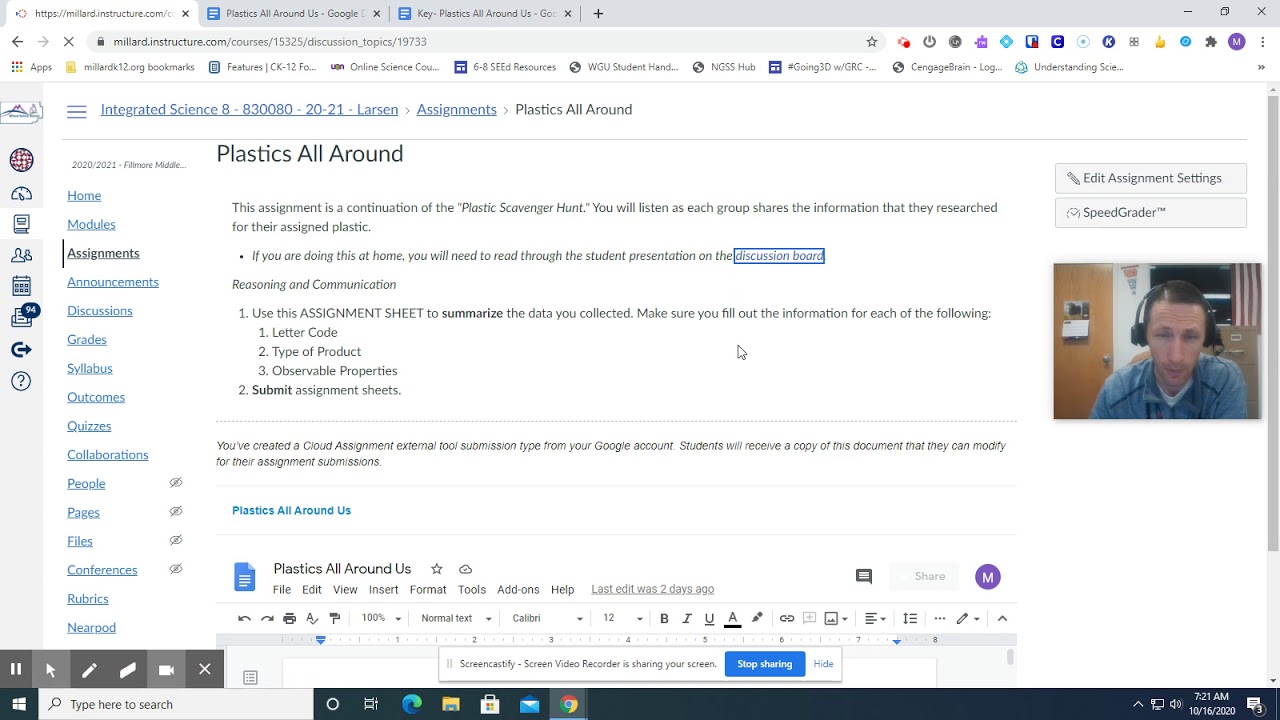Open the insert image dropdown
The width and height of the screenshot is (1280, 720).
(835, 618)
